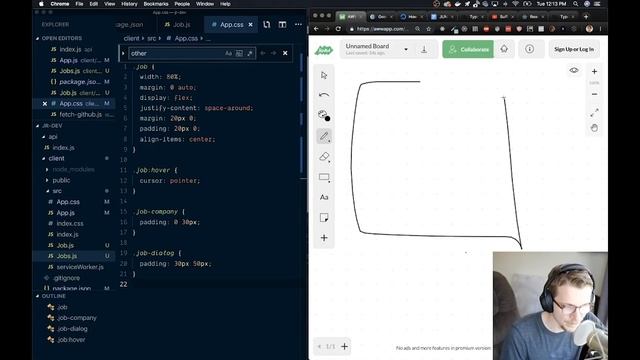The image size is (640, 360).
Task: Zoom in the whiteboard with the plus icon
Action: click(594, 71)
